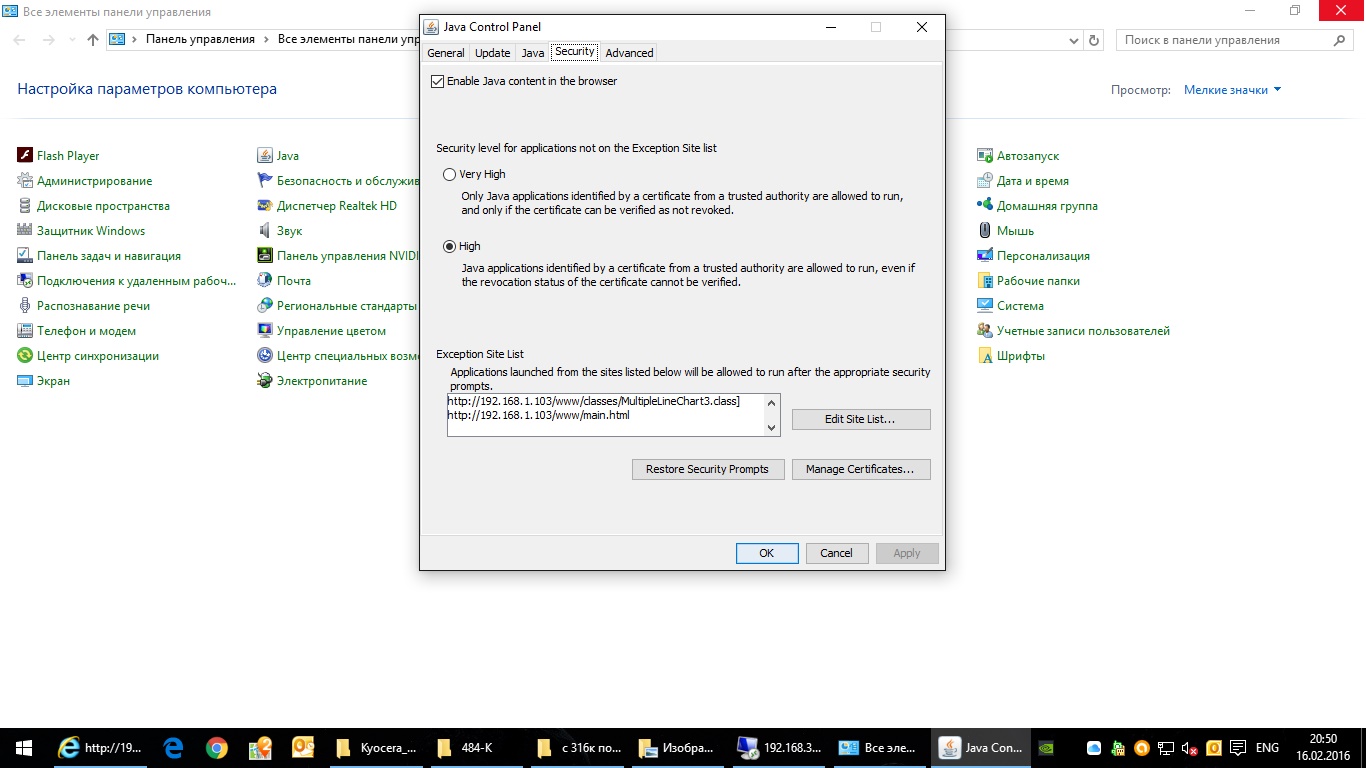Confirm with the OK button

coord(767,553)
